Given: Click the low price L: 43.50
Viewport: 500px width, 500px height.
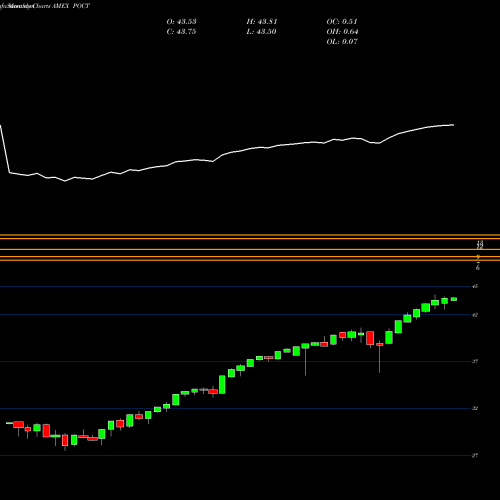Looking at the screenshot, I should point(261,32).
